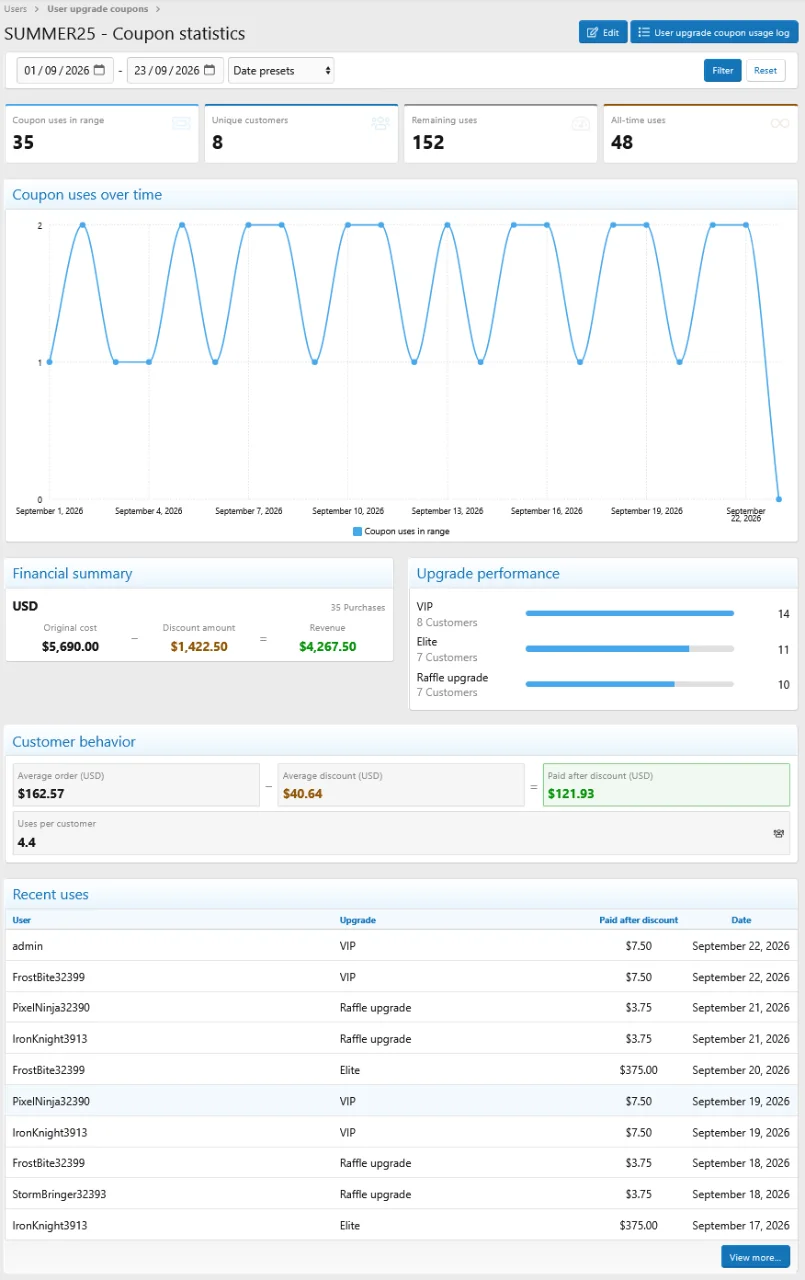Open calendar picker for the 01/09/2026 start date
The height and width of the screenshot is (1280, 805).
[x=99, y=70]
